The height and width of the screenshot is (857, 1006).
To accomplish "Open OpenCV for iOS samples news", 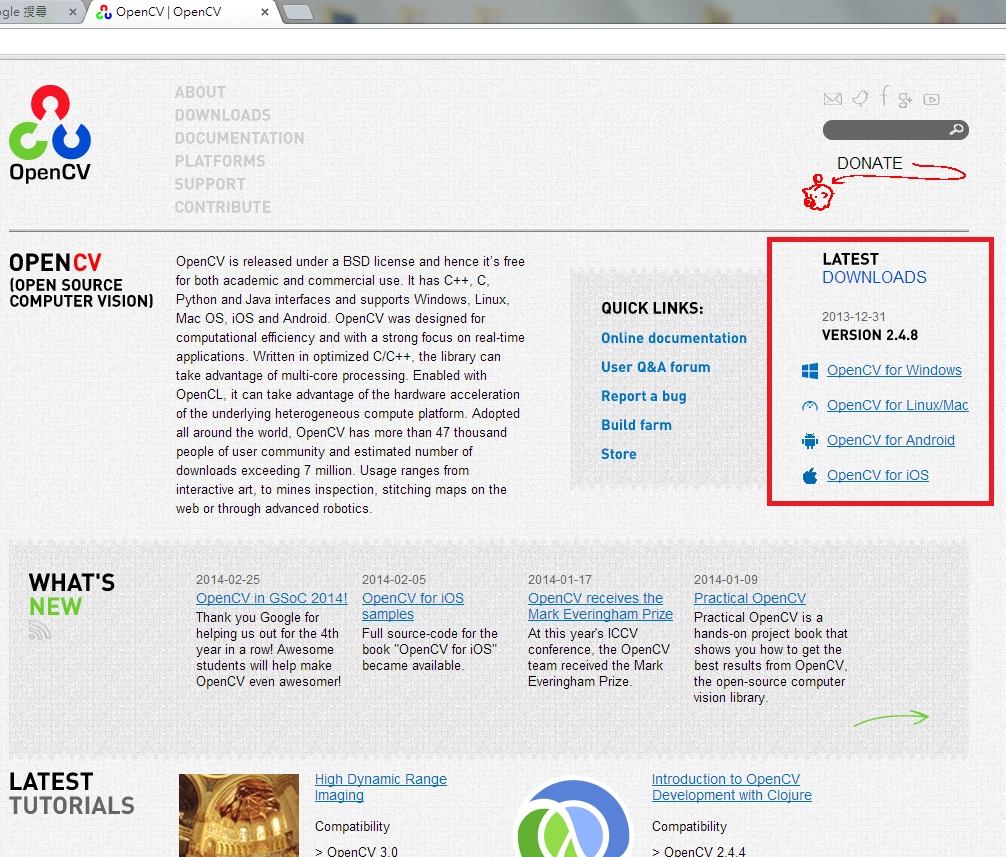I will 413,606.
